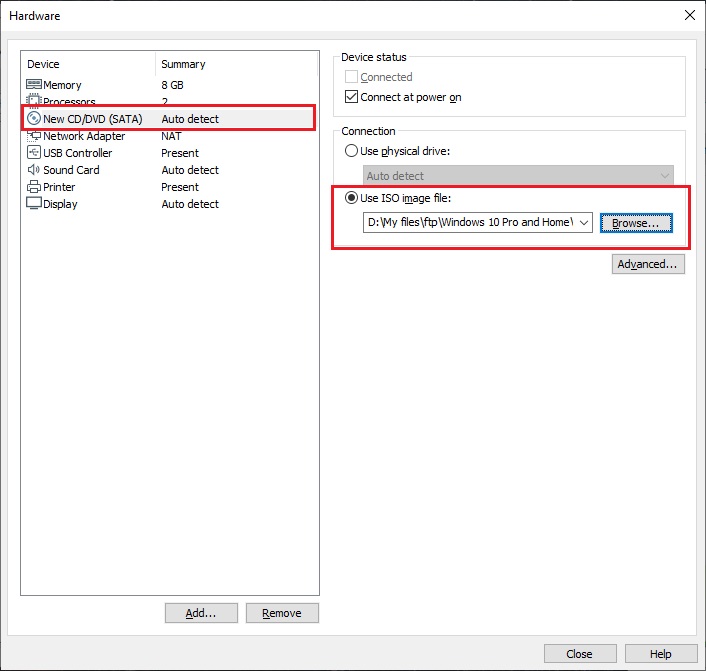Click Present summary for USB Controller
The height and width of the screenshot is (671, 706).
click(x=180, y=153)
